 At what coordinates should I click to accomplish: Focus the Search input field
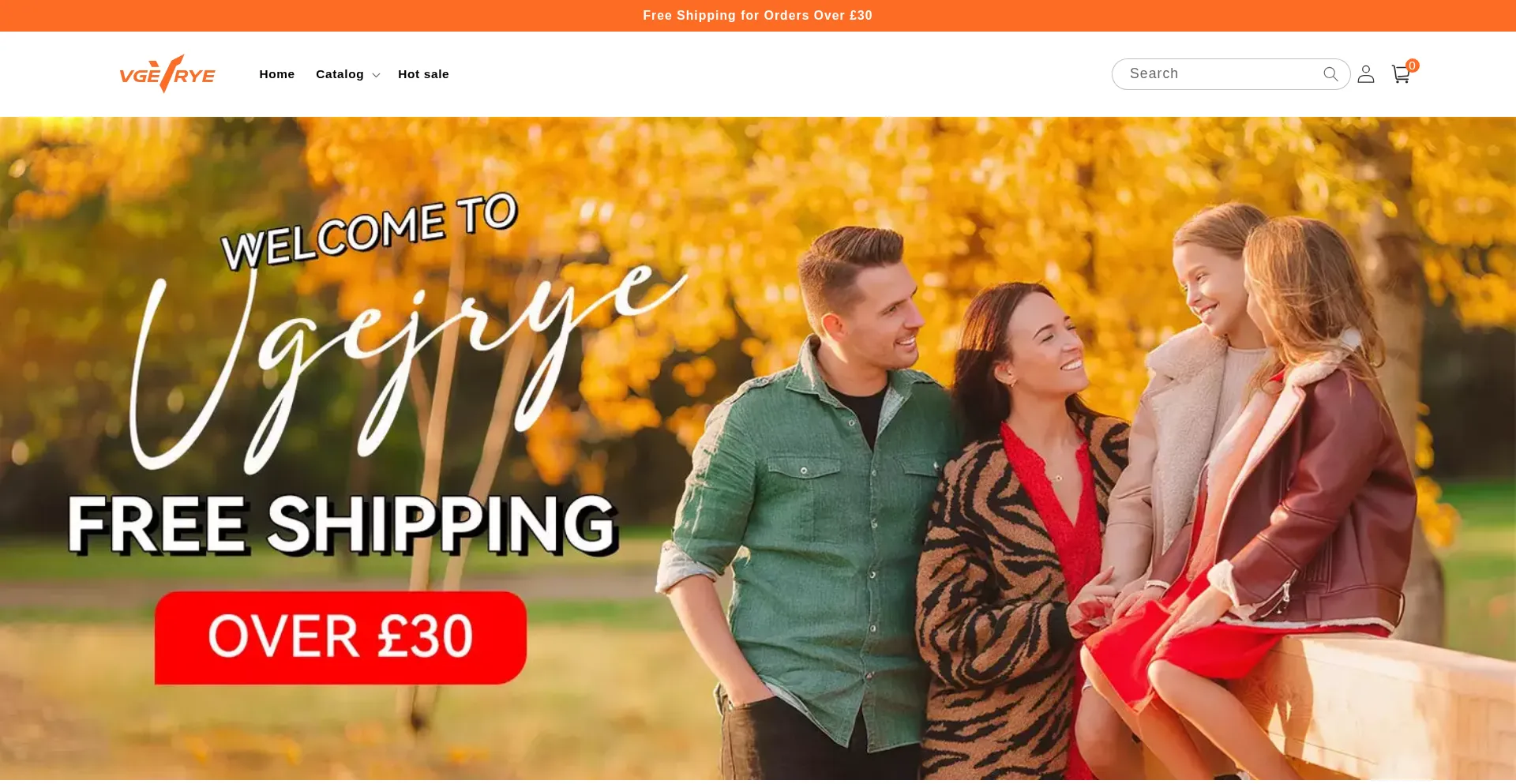pos(1220,74)
